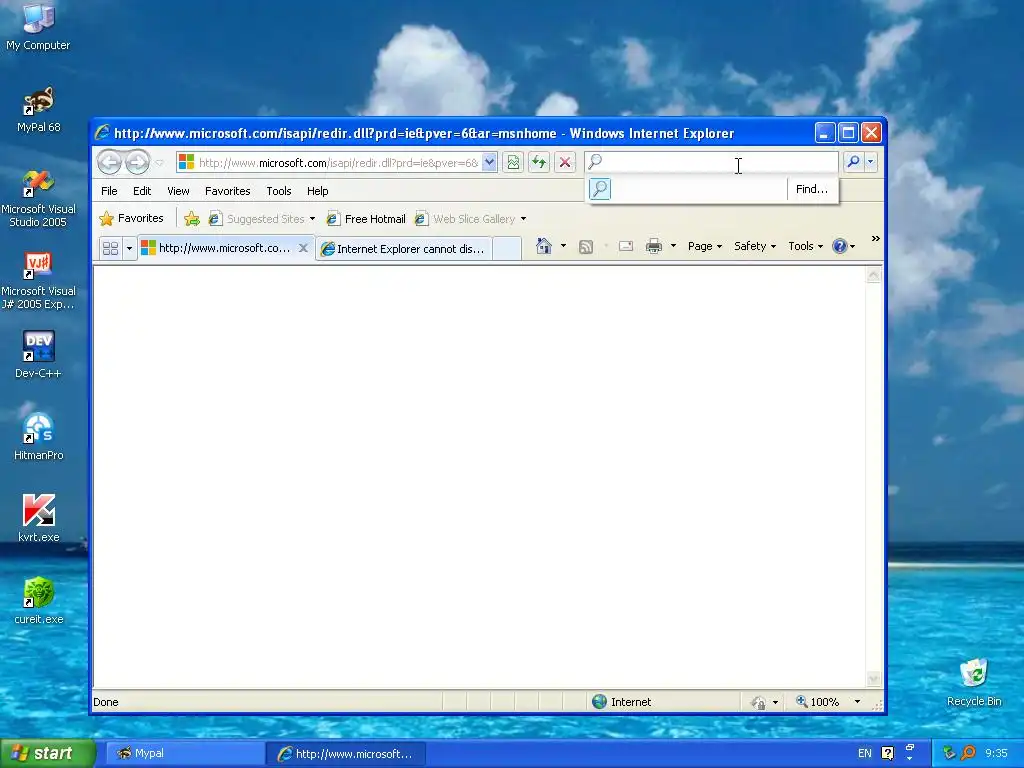The image size is (1024, 768).
Task: Select Microsoft Visual J# 2005 Express shortcut
Action: (x=38, y=281)
